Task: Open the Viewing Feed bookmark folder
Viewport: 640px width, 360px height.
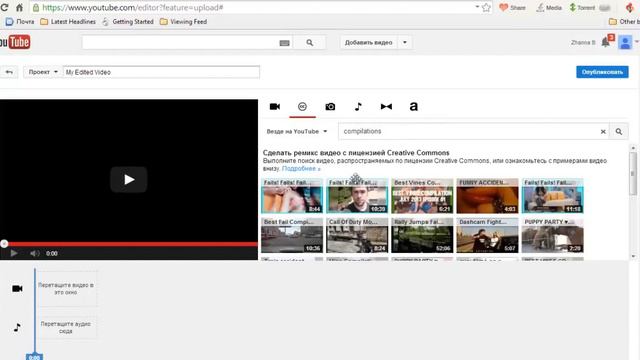Action: point(184,22)
